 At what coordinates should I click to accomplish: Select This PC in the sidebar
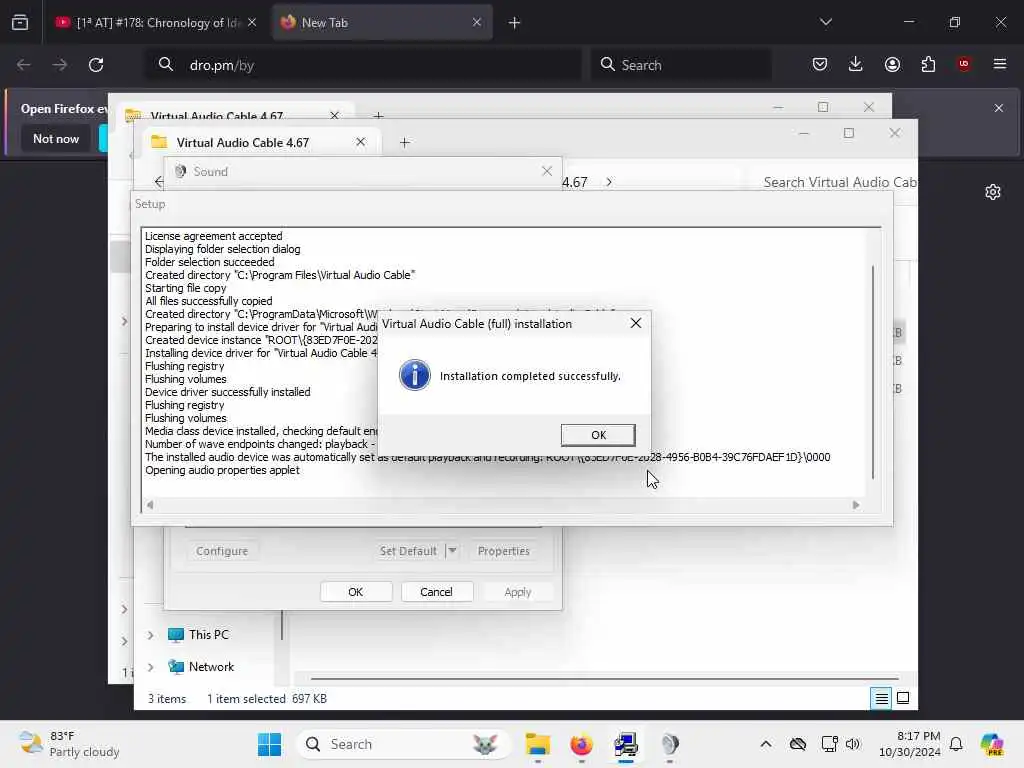click(x=199, y=635)
